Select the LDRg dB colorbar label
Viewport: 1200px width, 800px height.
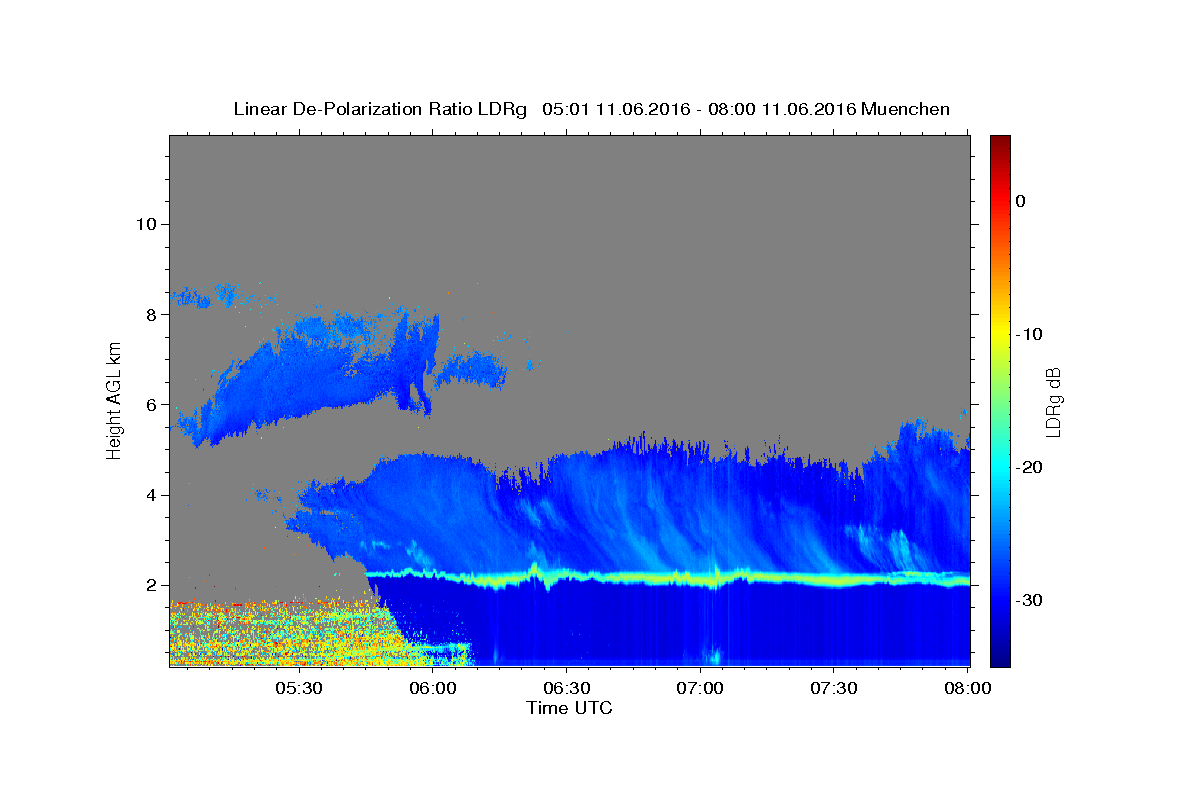click(x=1052, y=400)
